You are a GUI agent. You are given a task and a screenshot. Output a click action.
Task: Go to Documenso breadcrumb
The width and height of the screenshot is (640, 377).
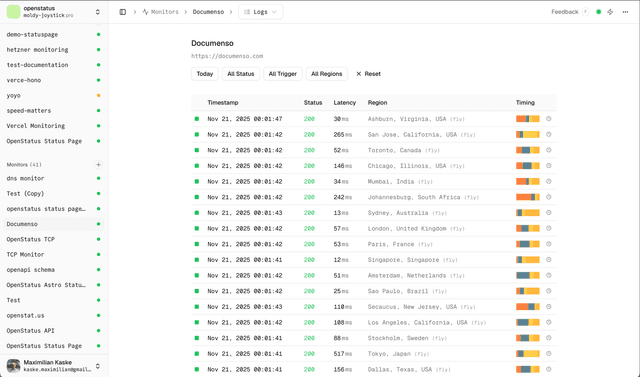point(208,12)
